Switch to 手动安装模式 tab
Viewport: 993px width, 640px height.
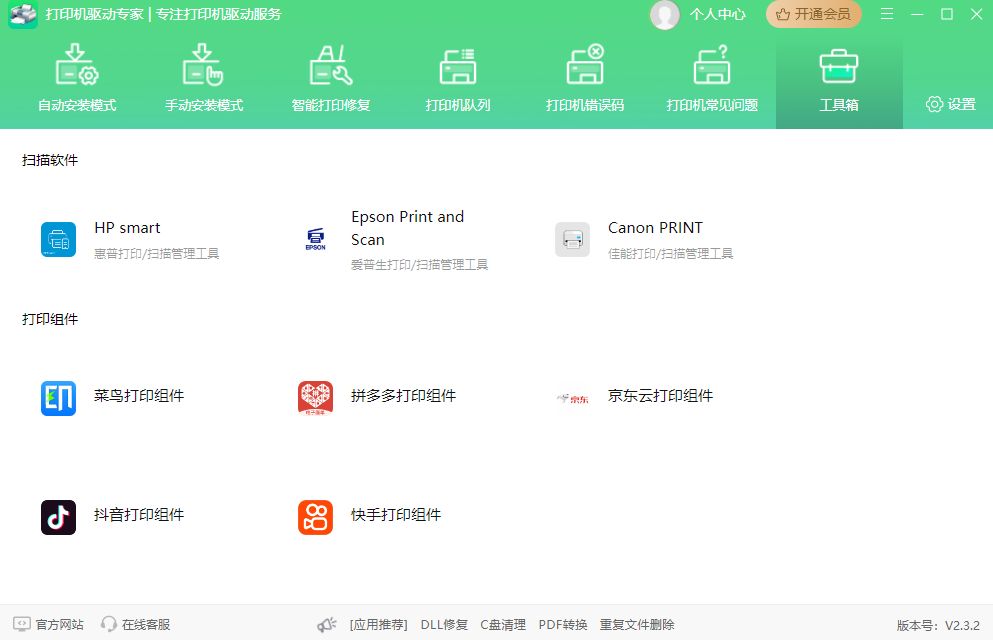point(204,80)
